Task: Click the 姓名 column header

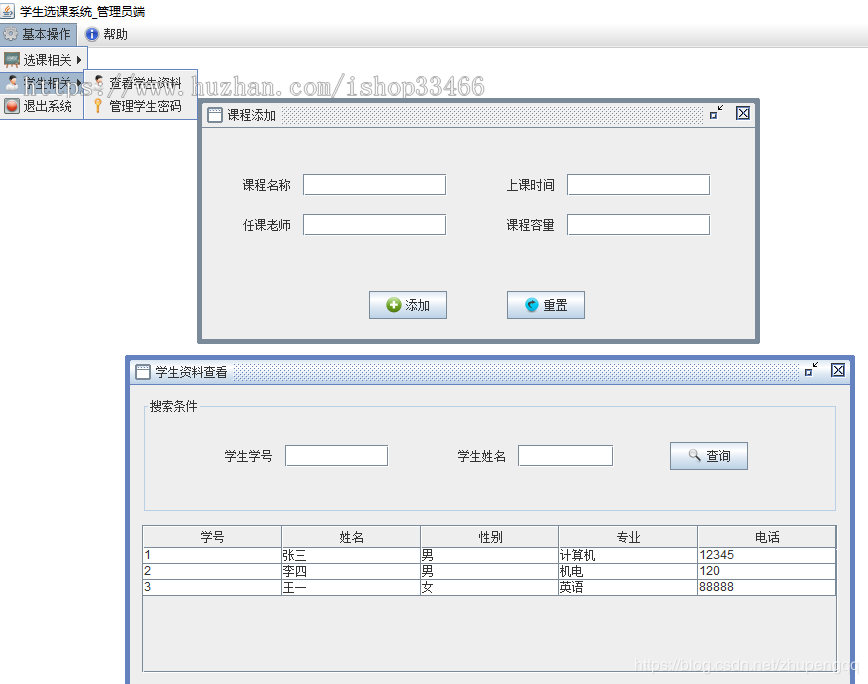Action: click(x=351, y=537)
